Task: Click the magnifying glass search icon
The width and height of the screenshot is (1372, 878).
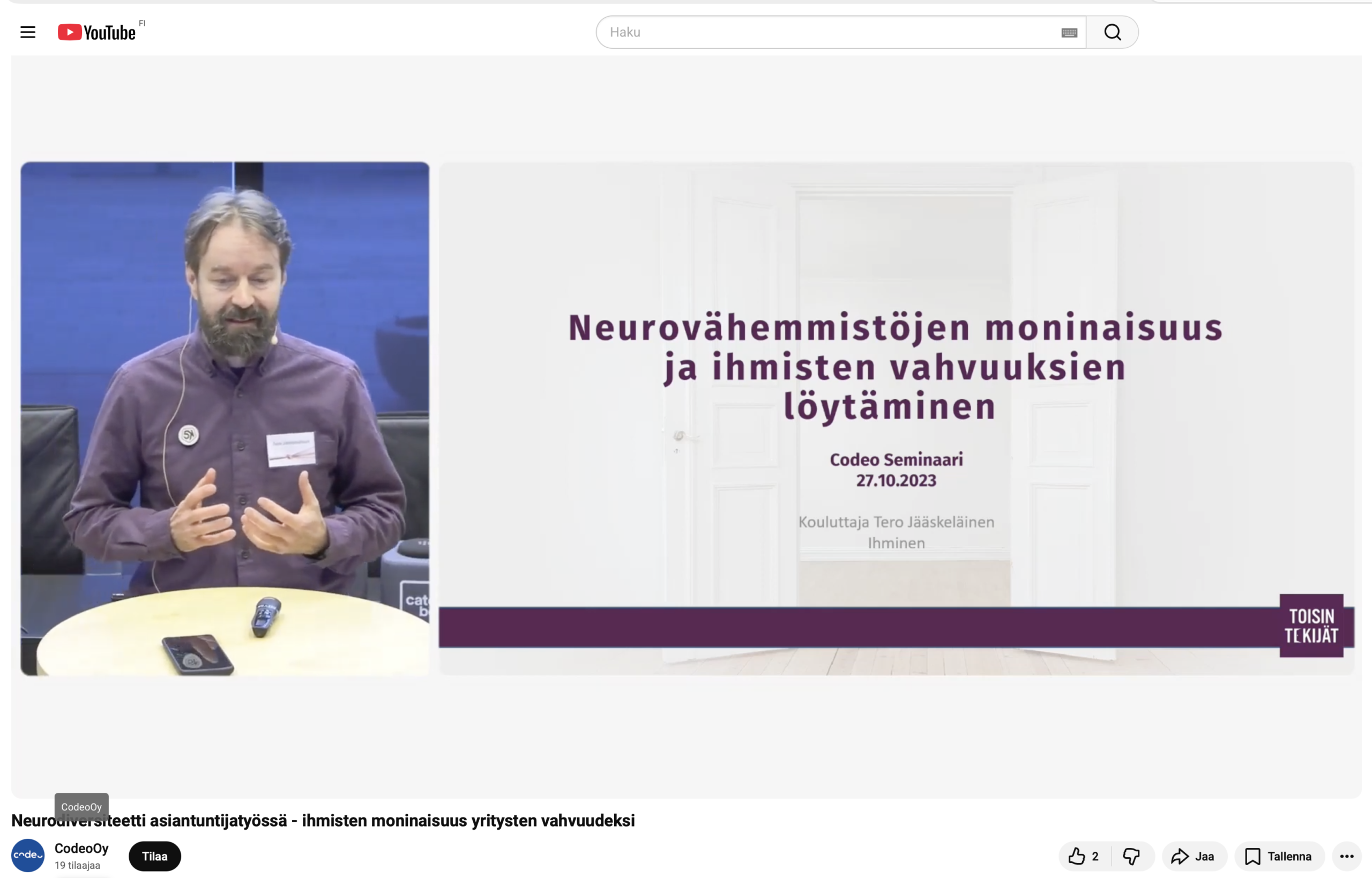Action: click(x=1112, y=32)
